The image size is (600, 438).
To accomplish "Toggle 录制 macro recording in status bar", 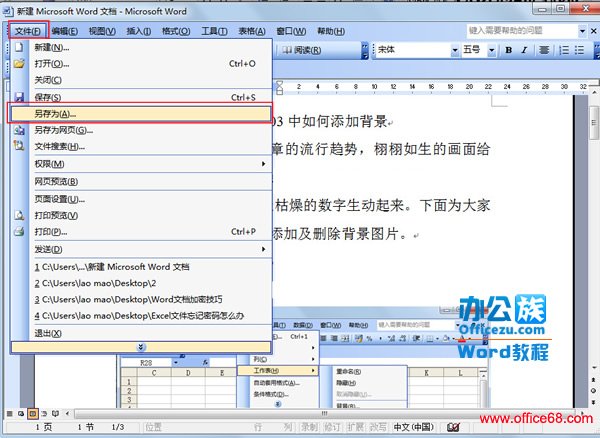I will (308, 427).
